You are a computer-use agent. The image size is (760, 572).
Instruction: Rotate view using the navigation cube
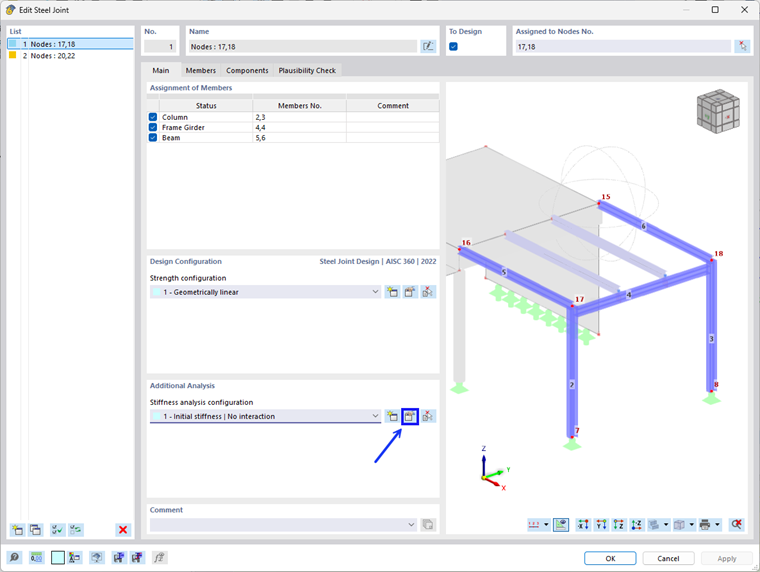tap(718, 111)
